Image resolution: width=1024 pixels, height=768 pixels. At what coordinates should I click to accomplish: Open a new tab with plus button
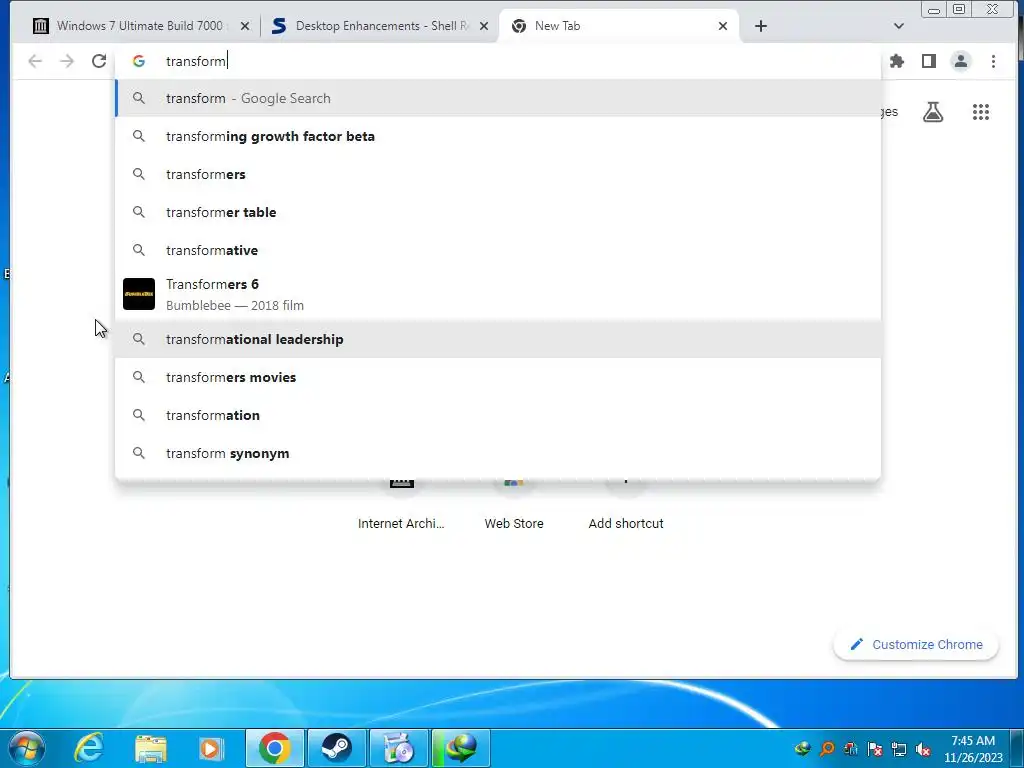point(761,26)
